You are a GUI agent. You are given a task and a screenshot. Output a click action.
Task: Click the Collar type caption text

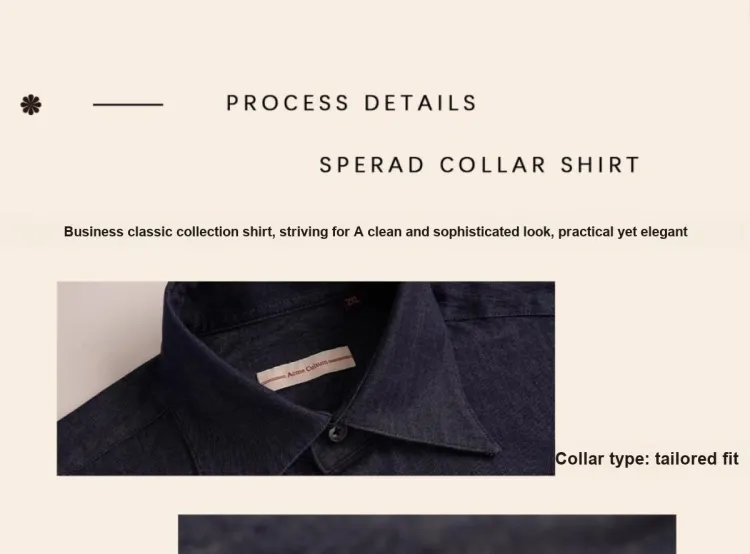[647, 459]
